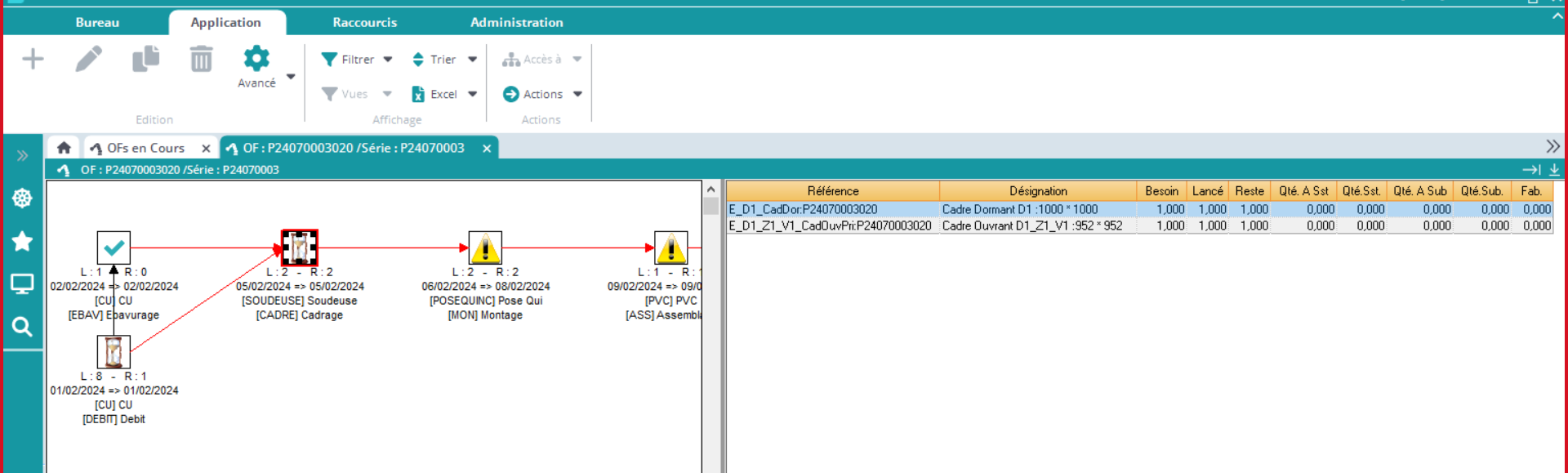Open the Administration ribbon tab

pyautogui.click(x=516, y=22)
